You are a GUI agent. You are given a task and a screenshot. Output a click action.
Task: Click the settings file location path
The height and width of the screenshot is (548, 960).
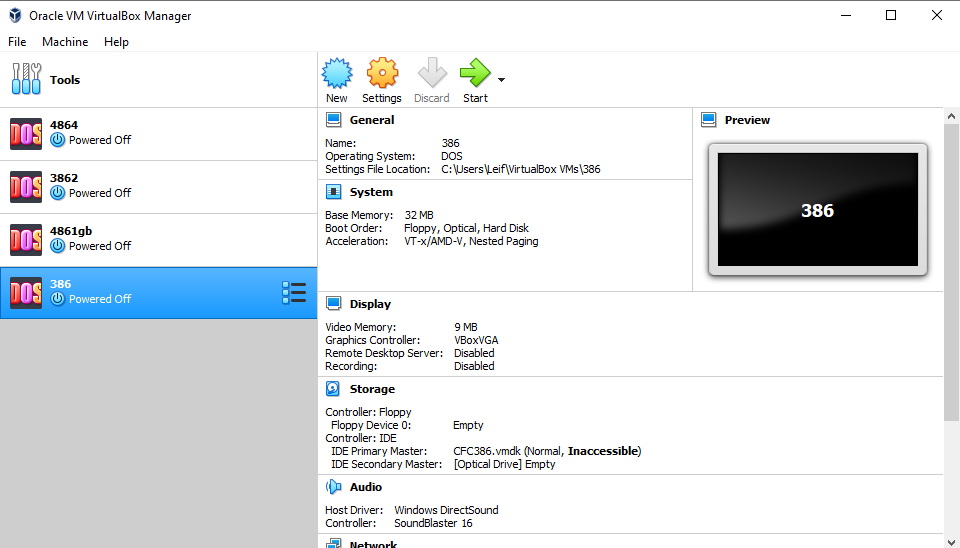pos(520,169)
